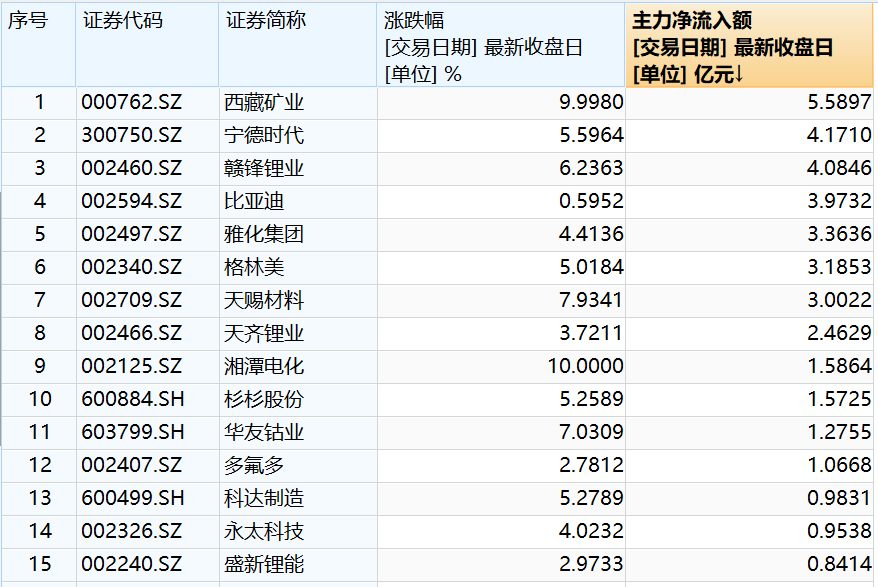Image resolution: width=878 pixels, height=587 pixels.
Task: Select stock code 000762.SZ
Action: pyautogui.click(x=132, y=103)
